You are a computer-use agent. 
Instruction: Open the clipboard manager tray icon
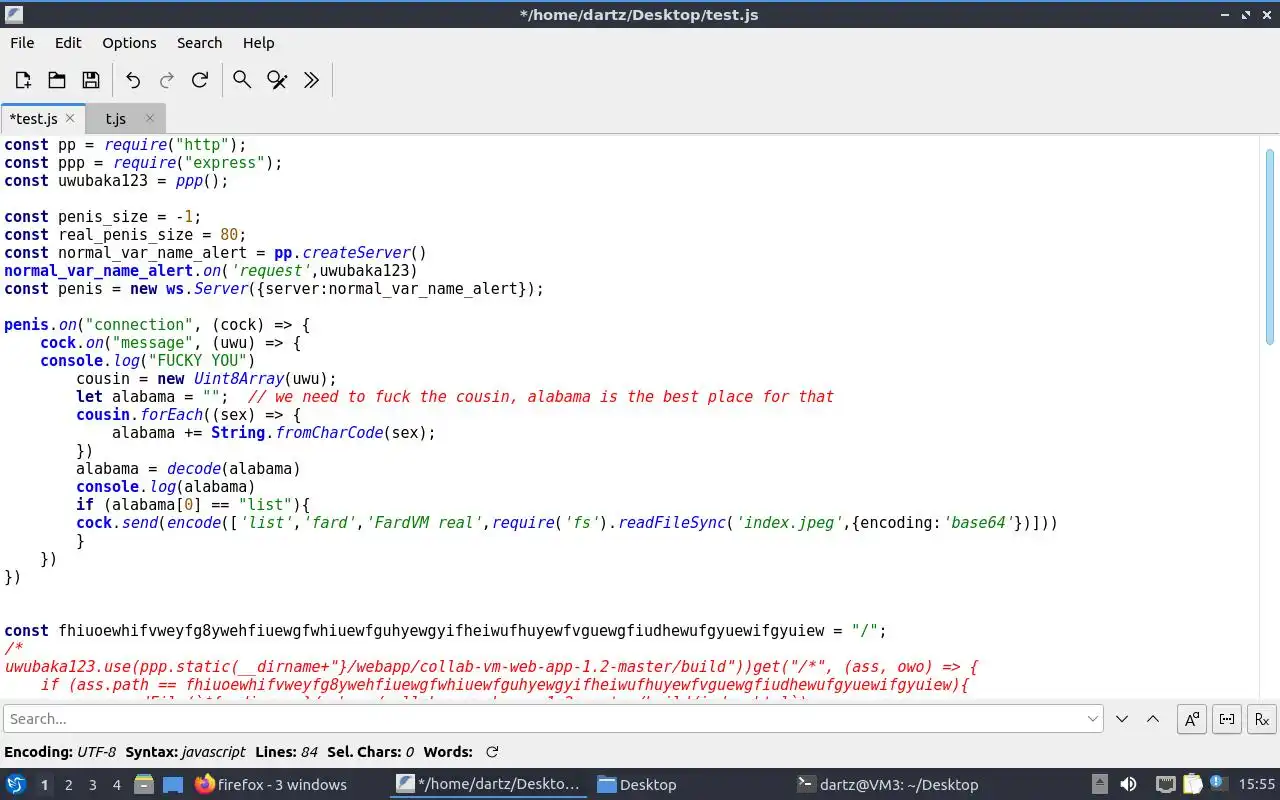(1192, 784)
